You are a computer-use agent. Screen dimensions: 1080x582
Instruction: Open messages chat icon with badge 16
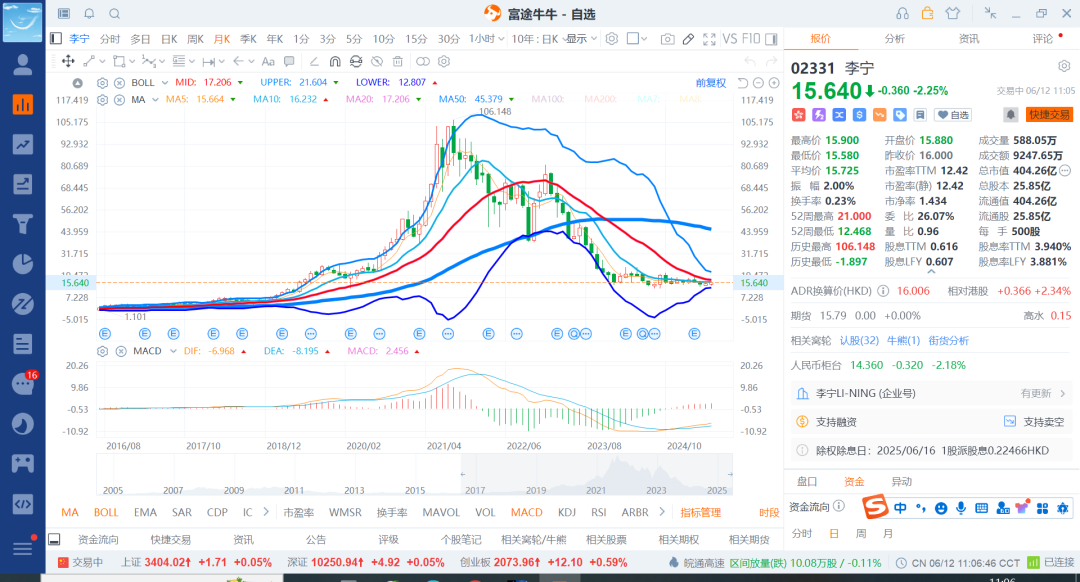point(23,384)
